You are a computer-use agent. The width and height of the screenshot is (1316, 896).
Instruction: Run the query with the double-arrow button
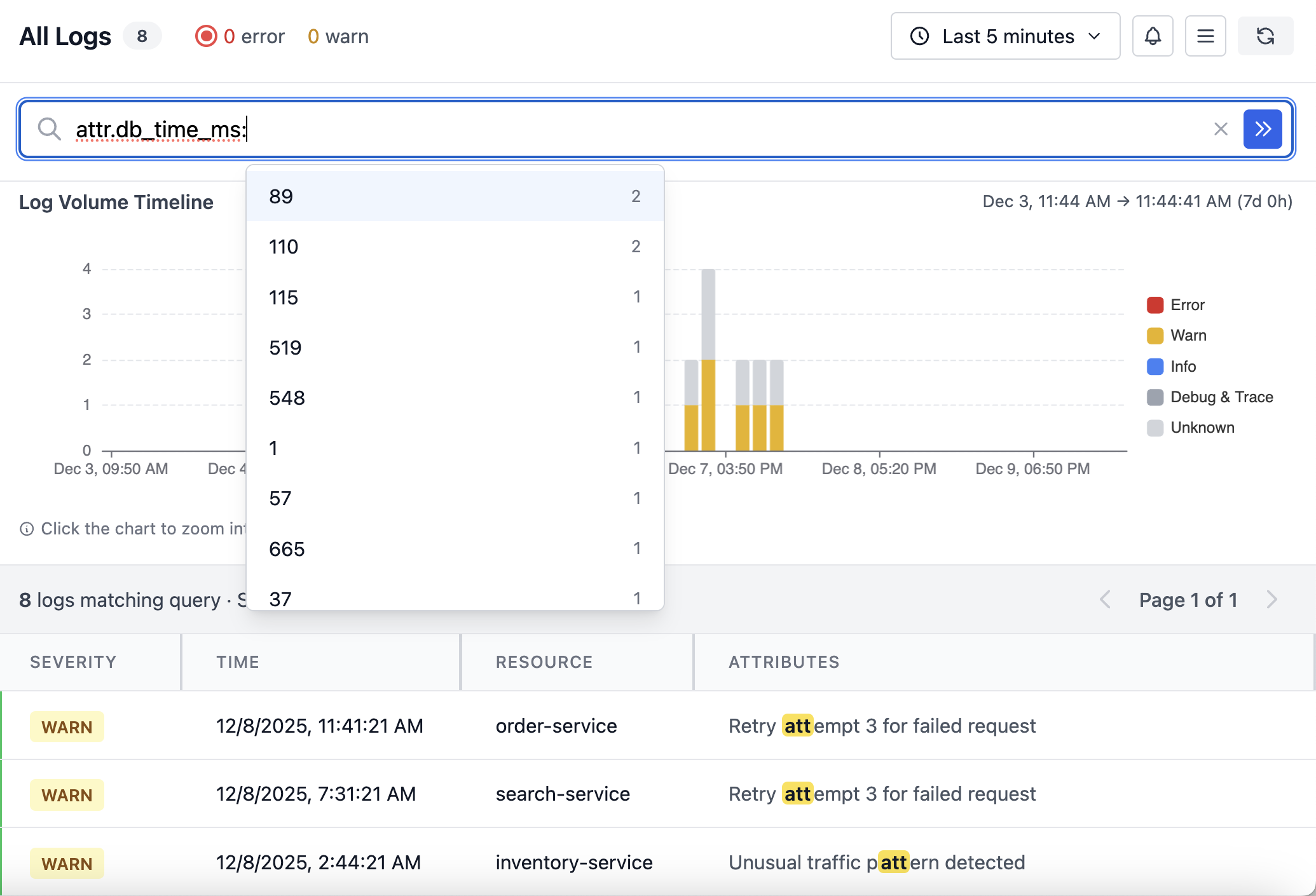click(1262, 129)
